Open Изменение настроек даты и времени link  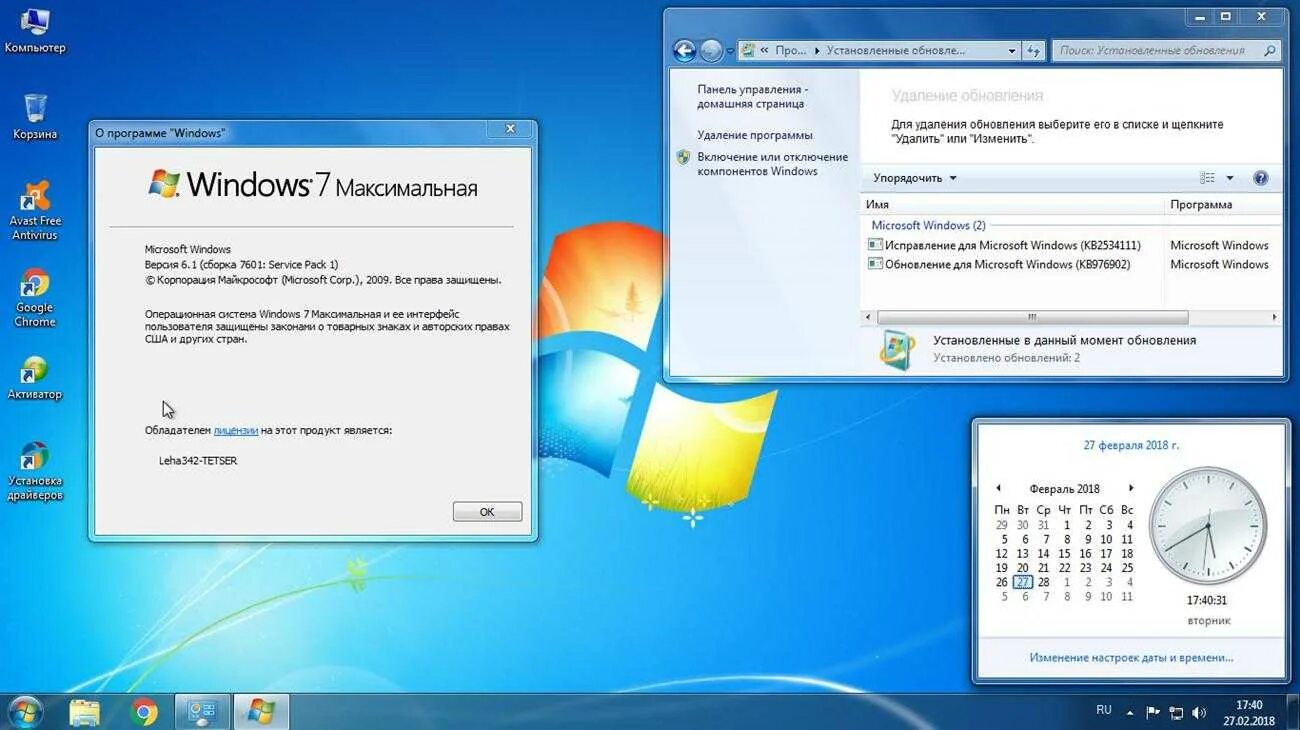[x=1131, y=657]
